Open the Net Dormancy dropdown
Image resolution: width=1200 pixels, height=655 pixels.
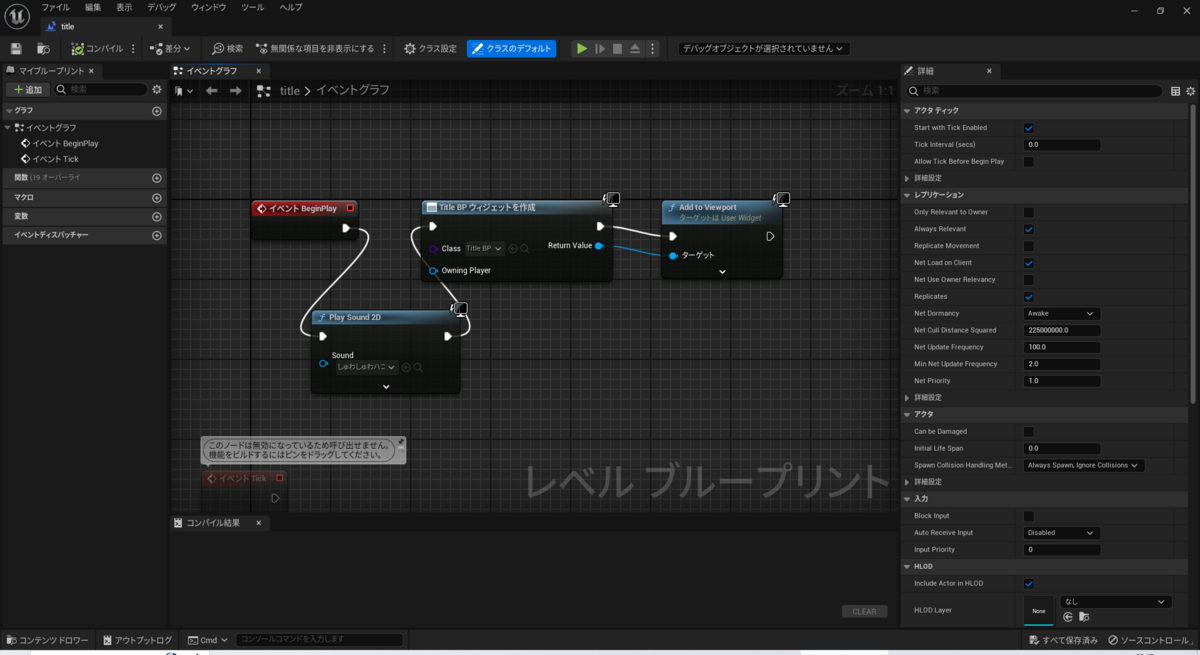1061,313
